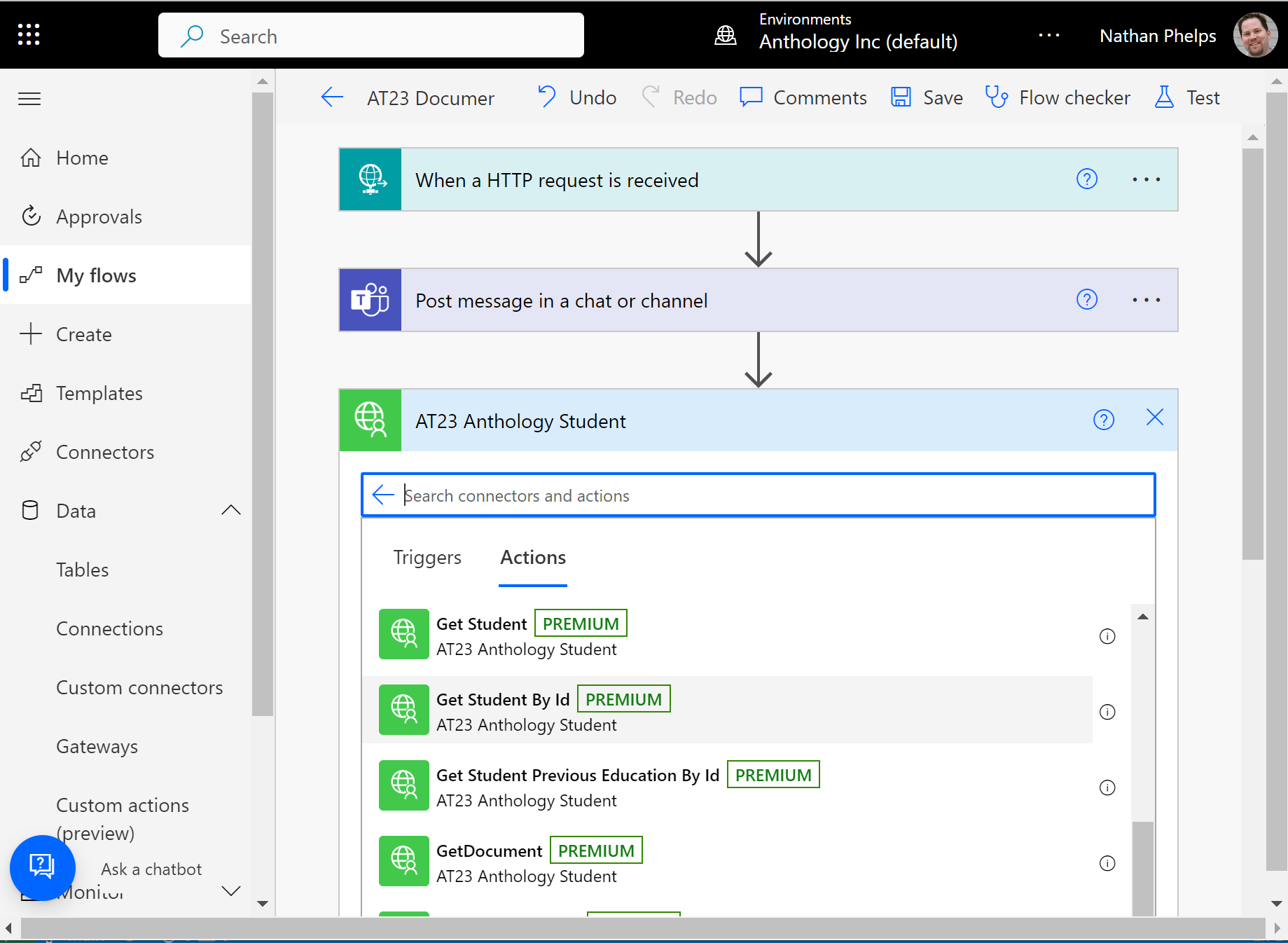Viewport: 1288px width, 943px height.
Task: Open the app launcher waffle icon
Action: tap(29, 34)
